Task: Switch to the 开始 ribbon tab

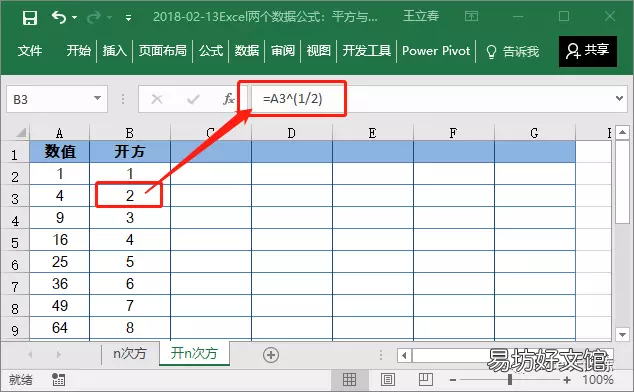Action: click(x=78, y=51)
